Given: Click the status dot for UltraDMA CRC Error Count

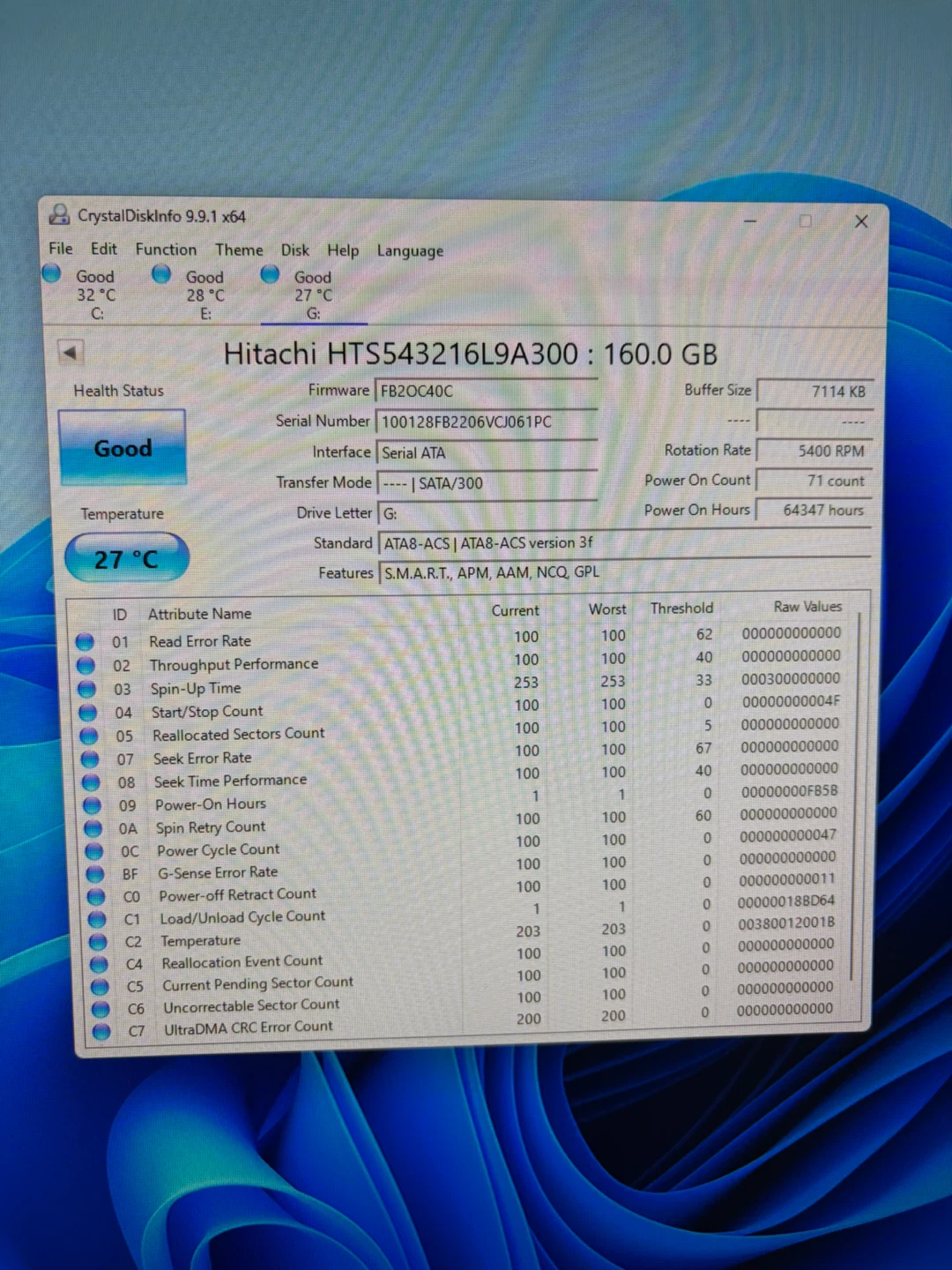Looking at the screenshot, I should point(101,1030).
